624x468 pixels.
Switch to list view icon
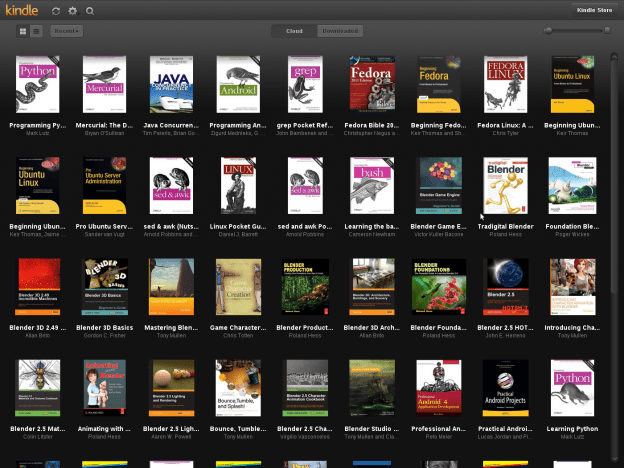[x=36, y=31]
